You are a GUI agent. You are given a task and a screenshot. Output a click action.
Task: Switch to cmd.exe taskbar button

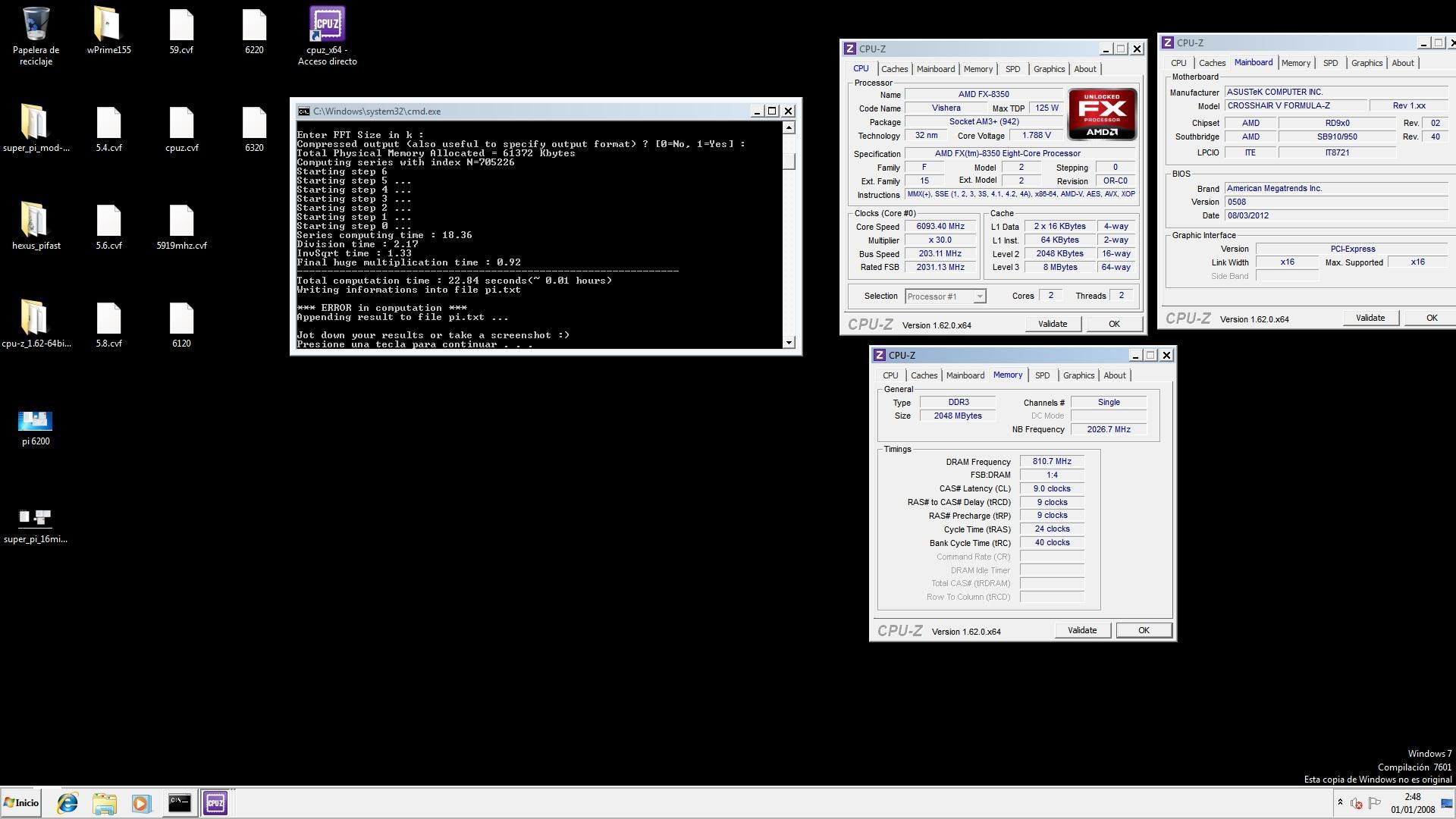(x=179, y=803)
